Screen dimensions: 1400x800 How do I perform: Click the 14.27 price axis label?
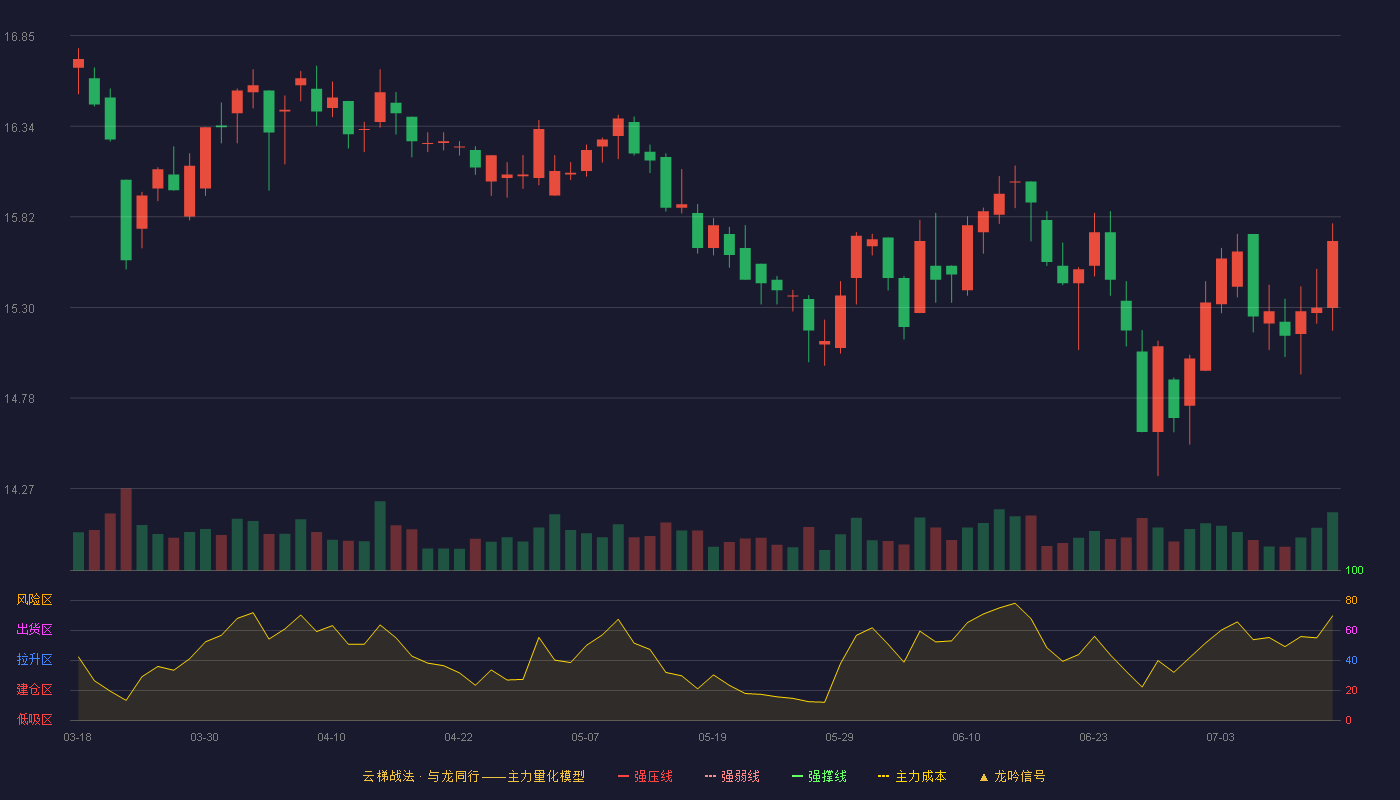19,490
